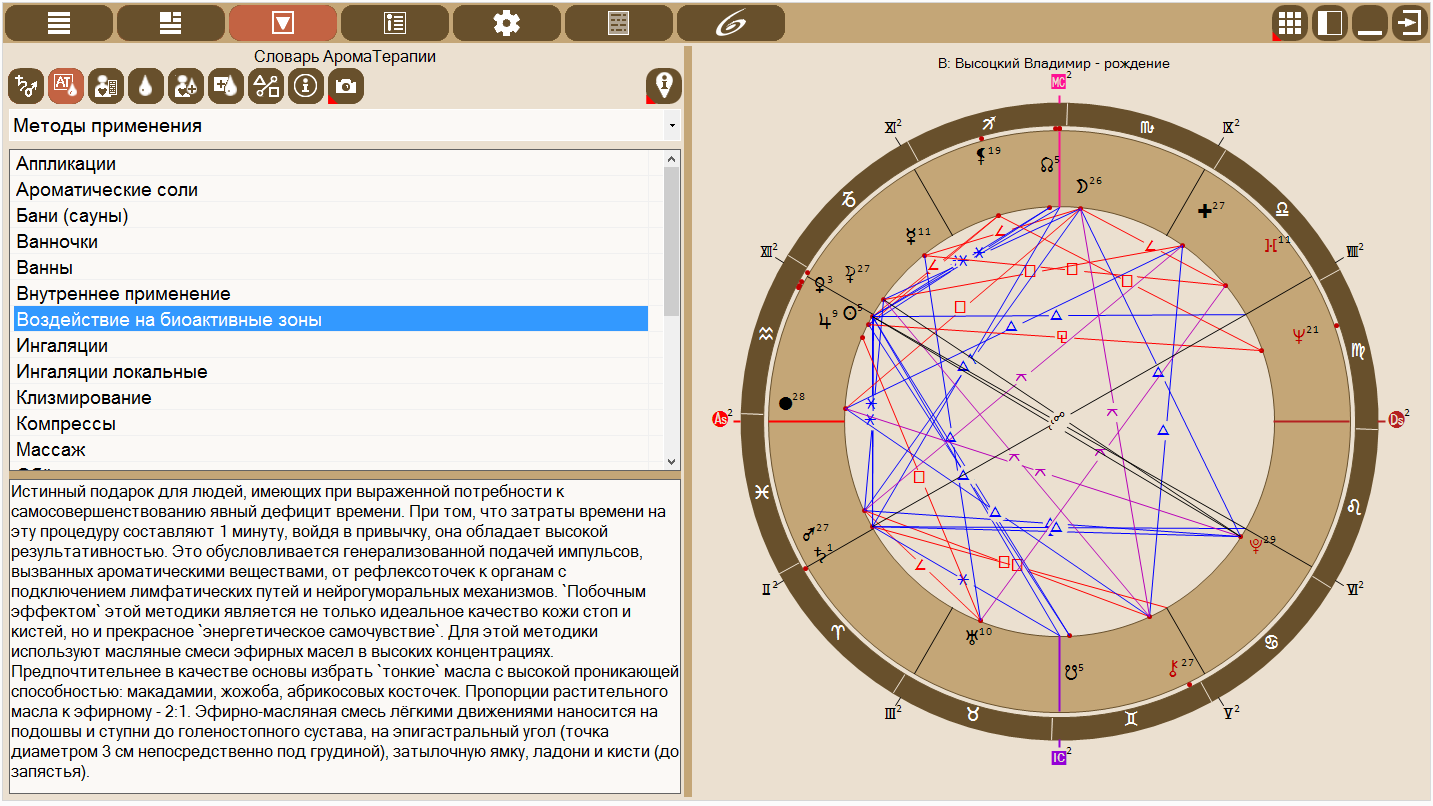Viewport: 1433px width, 806px height.
Task: Click the camera snapshot icon
Action: [346, 87]
